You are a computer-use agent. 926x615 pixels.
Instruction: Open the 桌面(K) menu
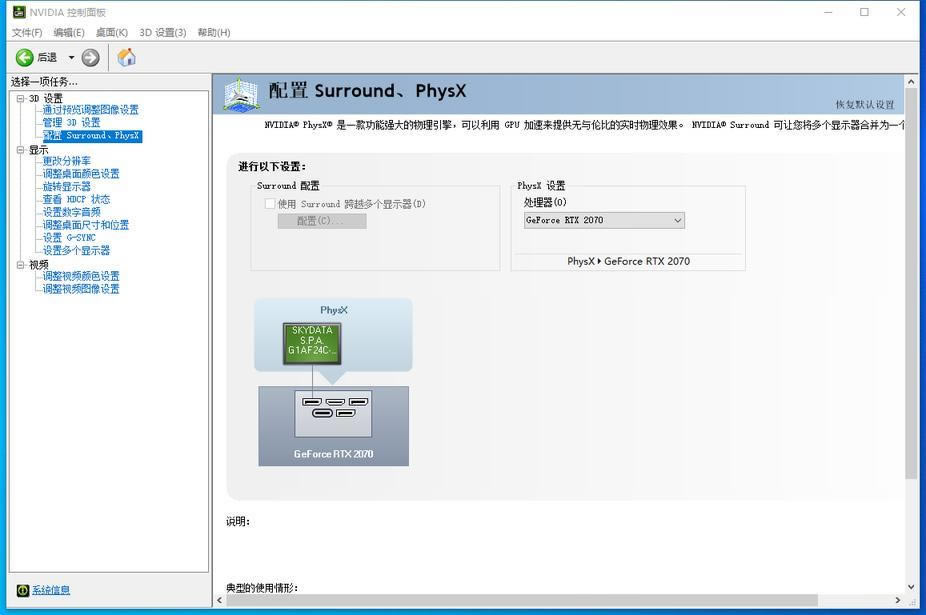coord(112,32)
